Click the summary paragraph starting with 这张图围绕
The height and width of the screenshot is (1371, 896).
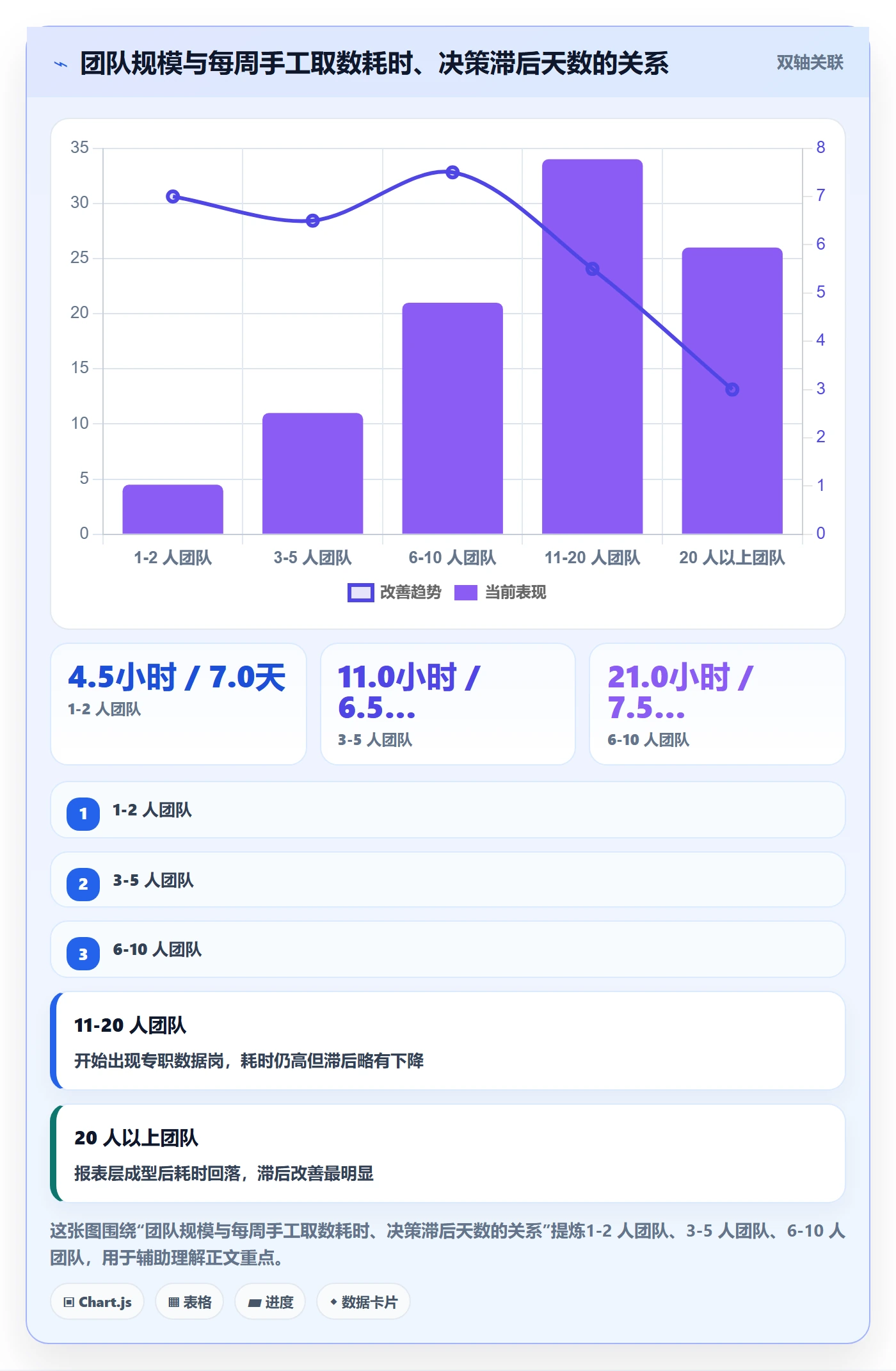448,1244
